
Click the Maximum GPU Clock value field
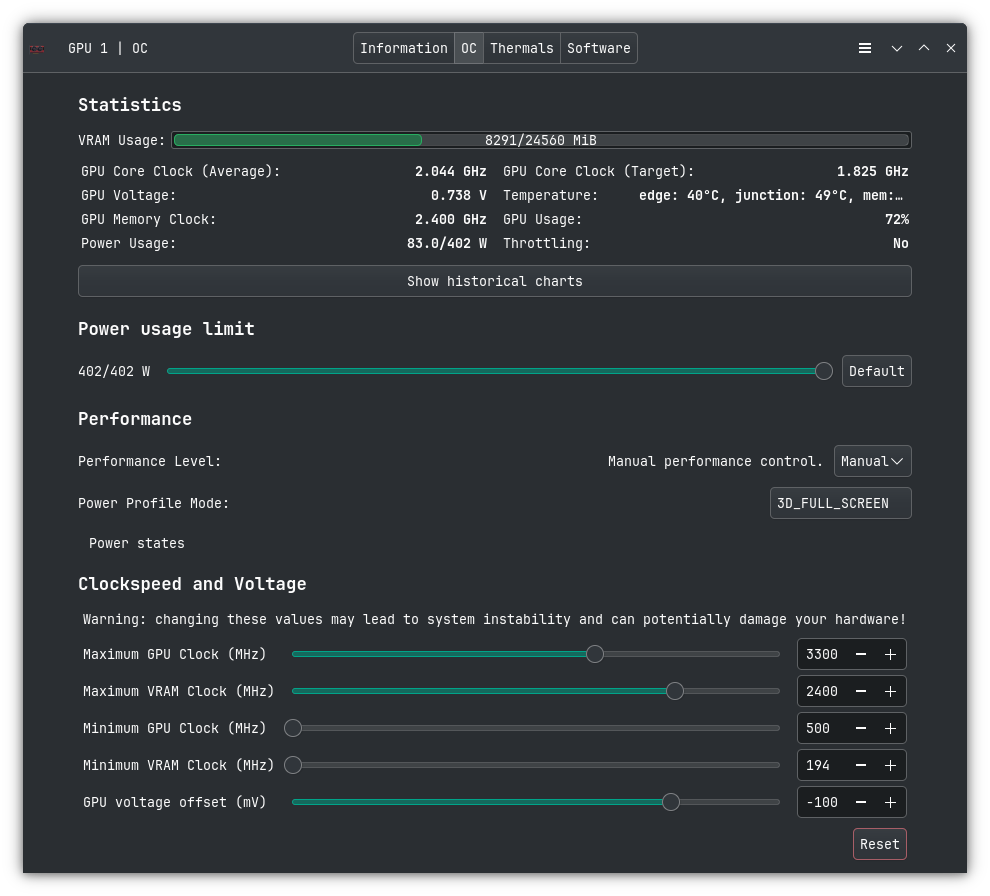tap(821, 654)
